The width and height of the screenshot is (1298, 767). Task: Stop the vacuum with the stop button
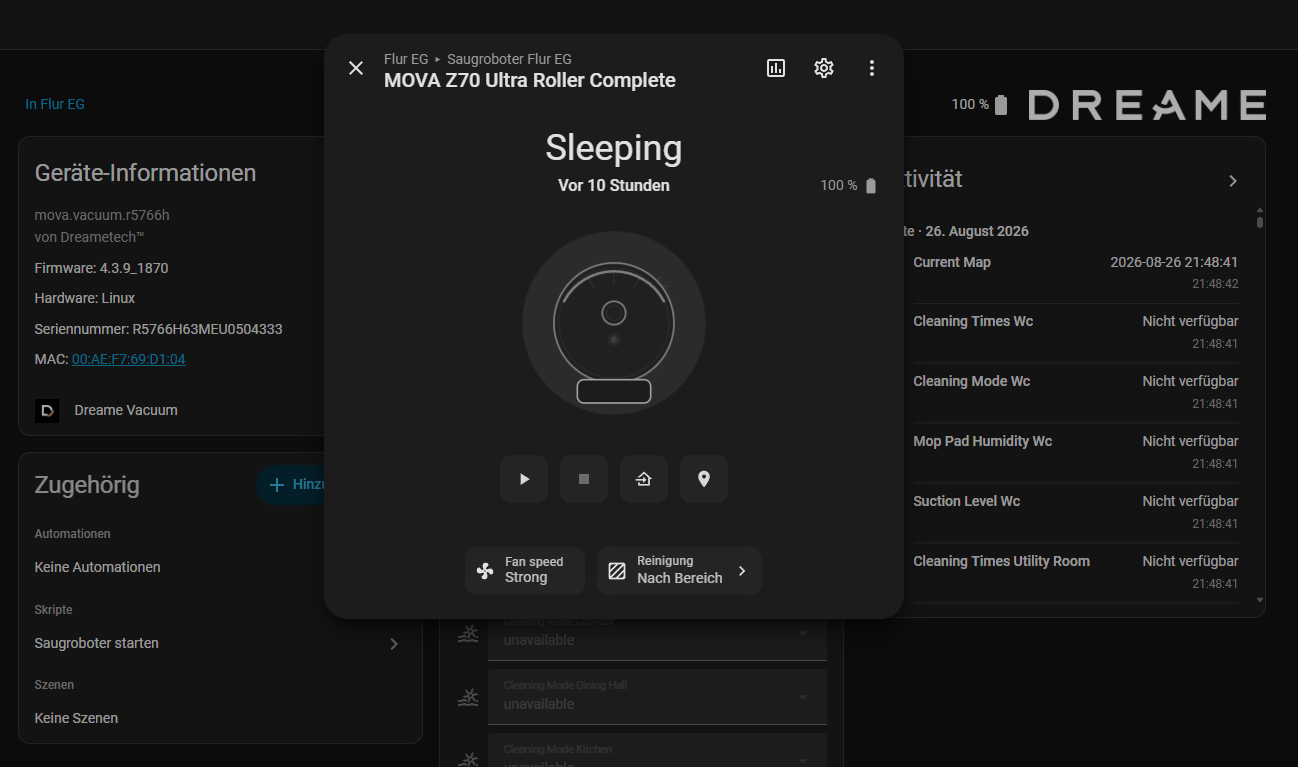point(584,479)
